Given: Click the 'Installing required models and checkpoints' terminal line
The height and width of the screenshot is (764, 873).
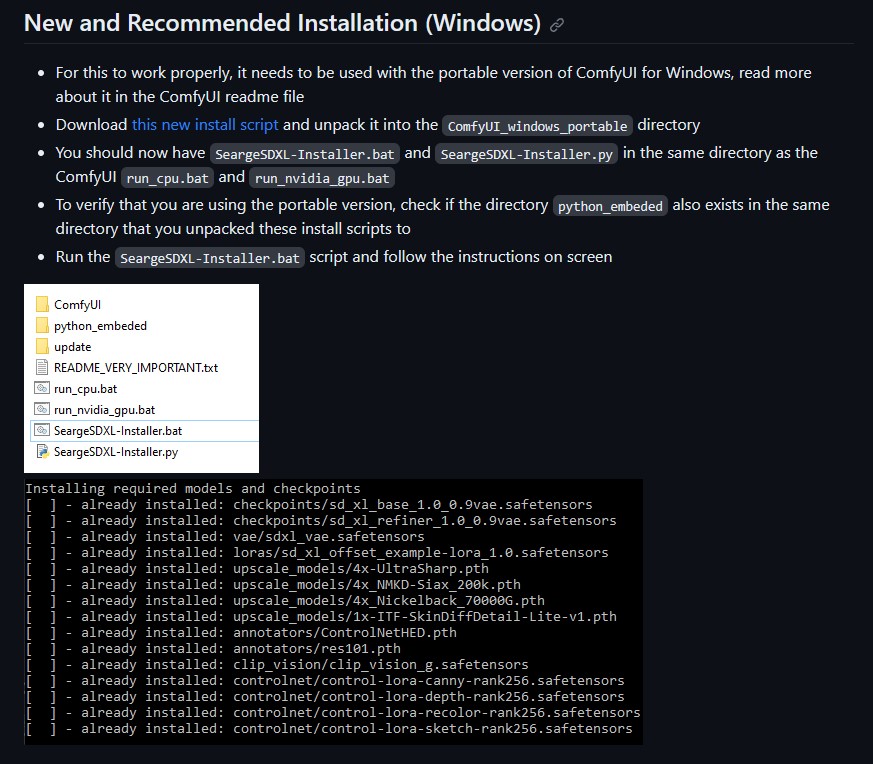Looking at the screenshot, I should [193, 489].
